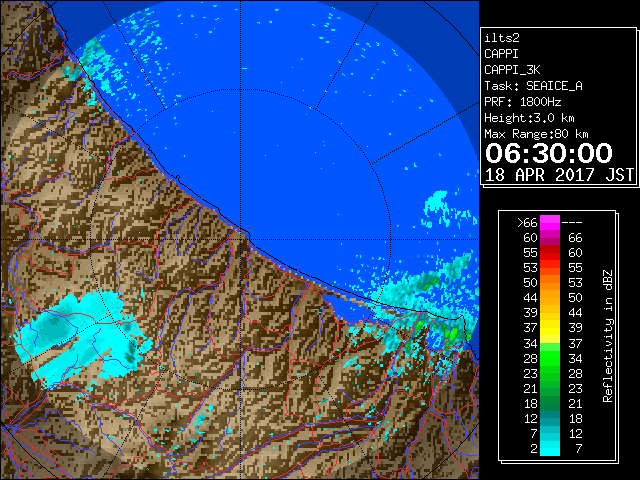Click the 'ilts2' site name text
The width and height of the screenshot is (640, 480).
click(502, 38)
